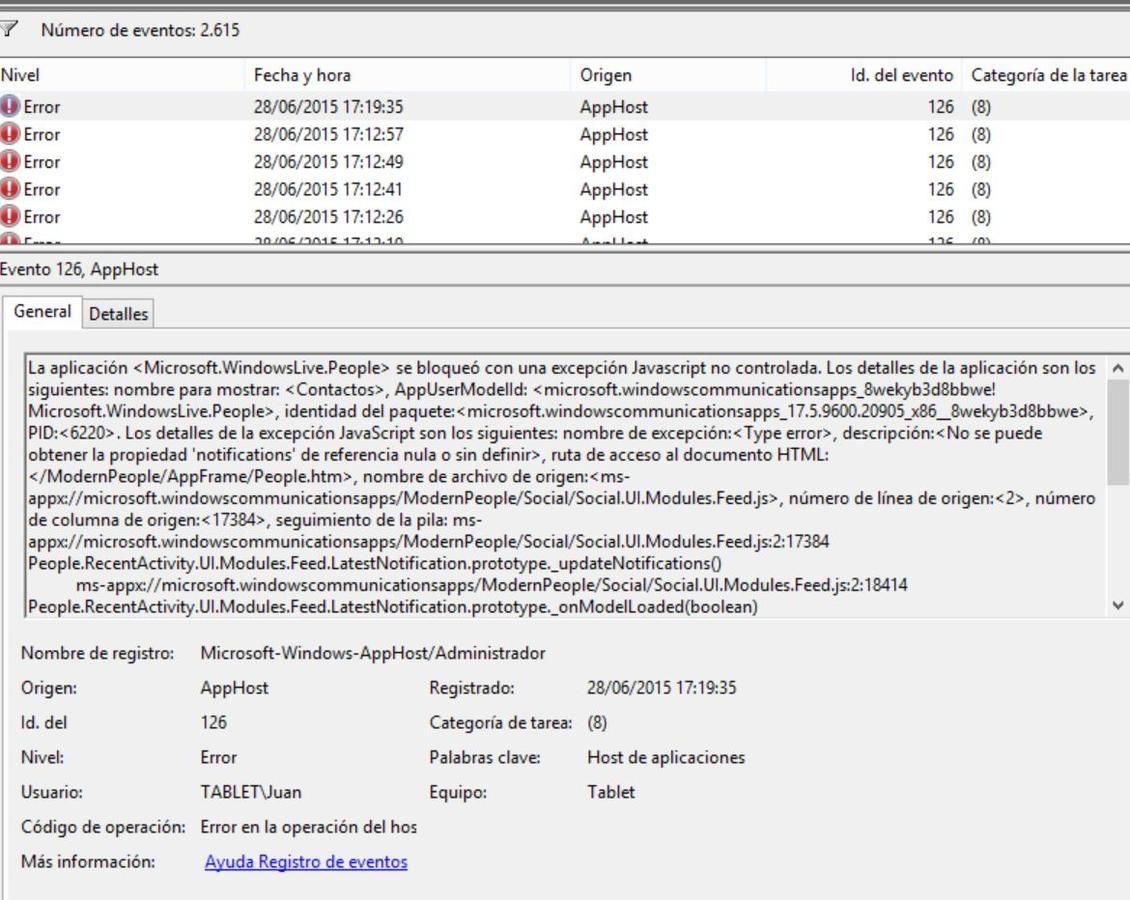Click error icon of 17:12:26 event
Viewport: 1130px width, 900px height.
coord(9,216)
